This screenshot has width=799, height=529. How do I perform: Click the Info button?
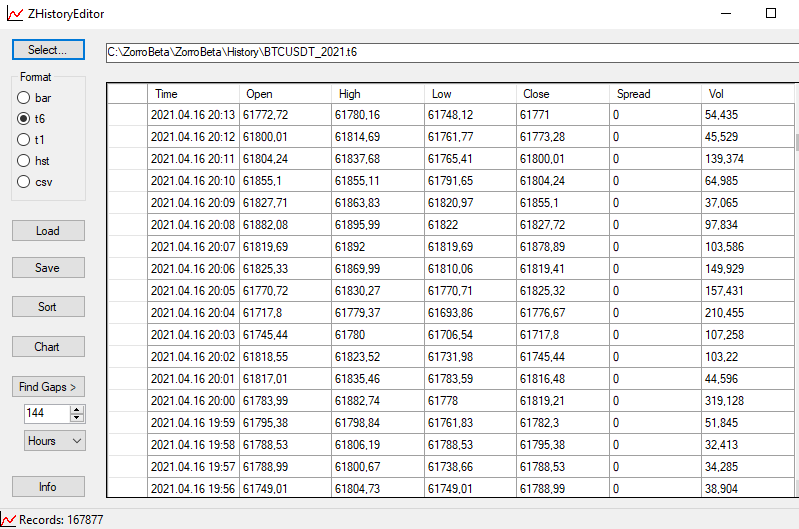[47, 487]
